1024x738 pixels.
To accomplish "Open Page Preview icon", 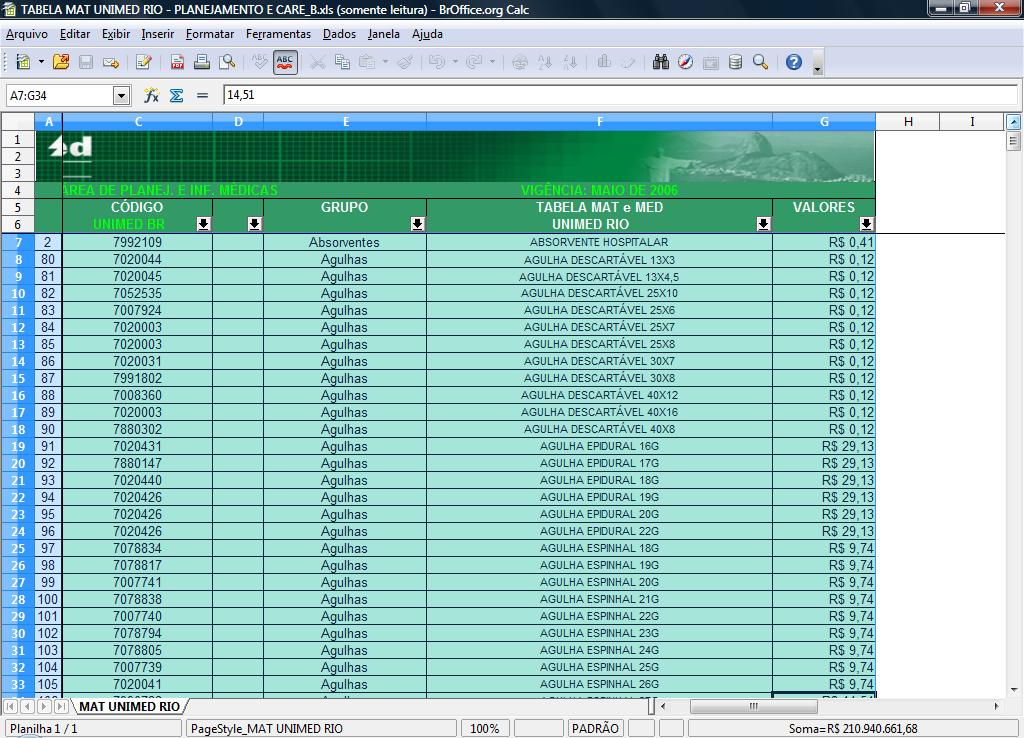I will (x=227, y=62).
